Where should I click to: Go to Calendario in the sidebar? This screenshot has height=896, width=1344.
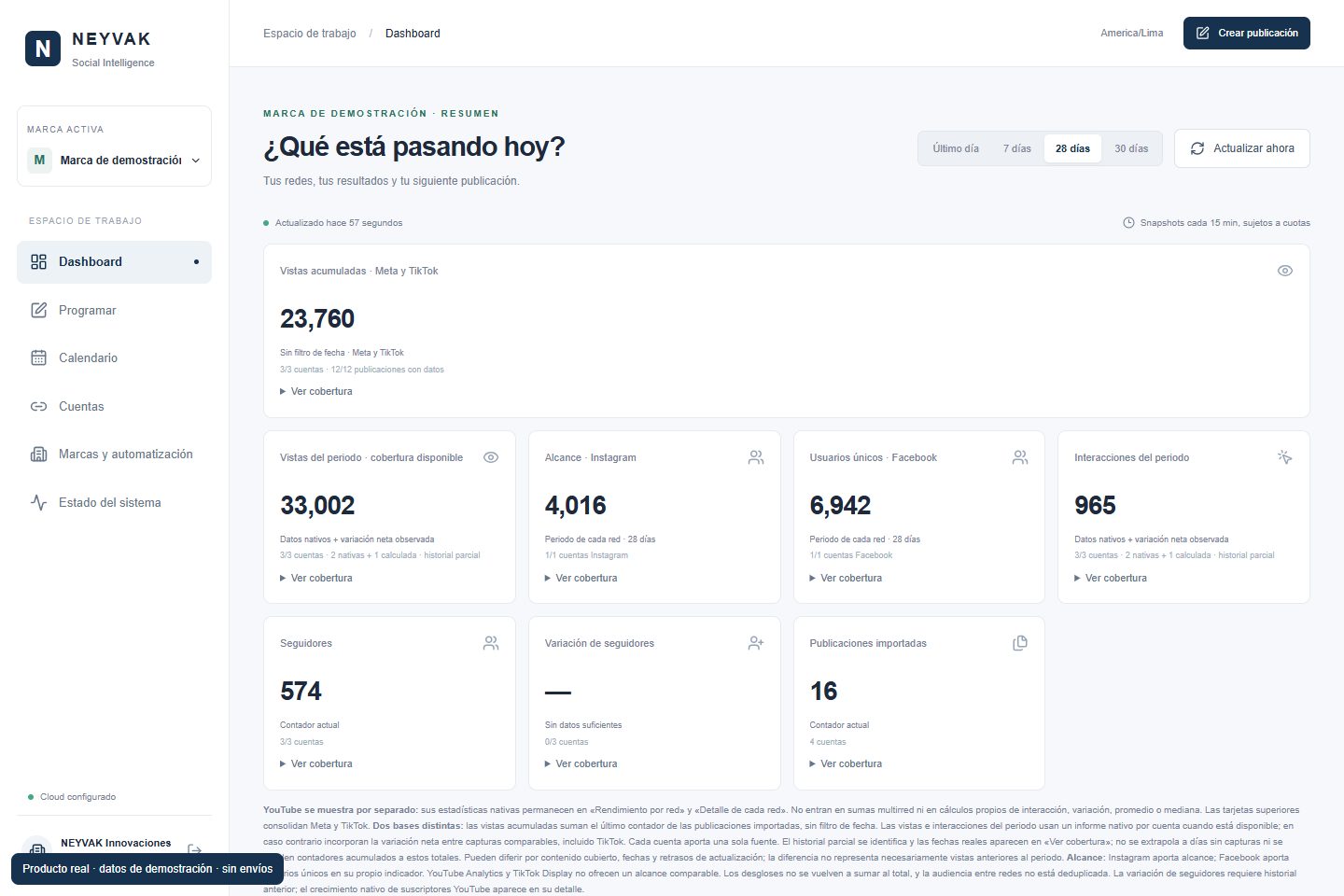(x=114, y=357)
